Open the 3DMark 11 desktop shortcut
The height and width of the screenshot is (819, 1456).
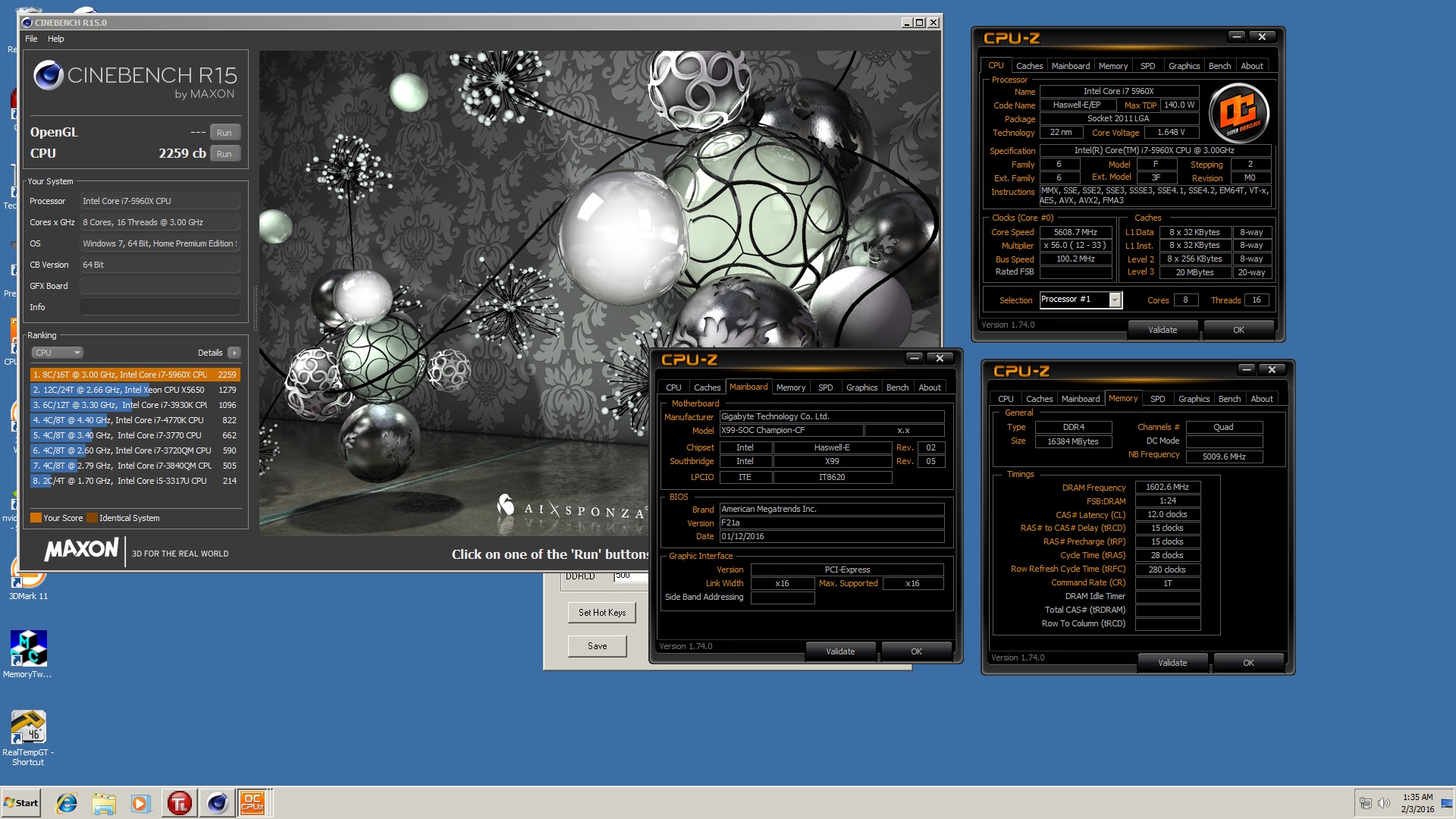point(28,580)
